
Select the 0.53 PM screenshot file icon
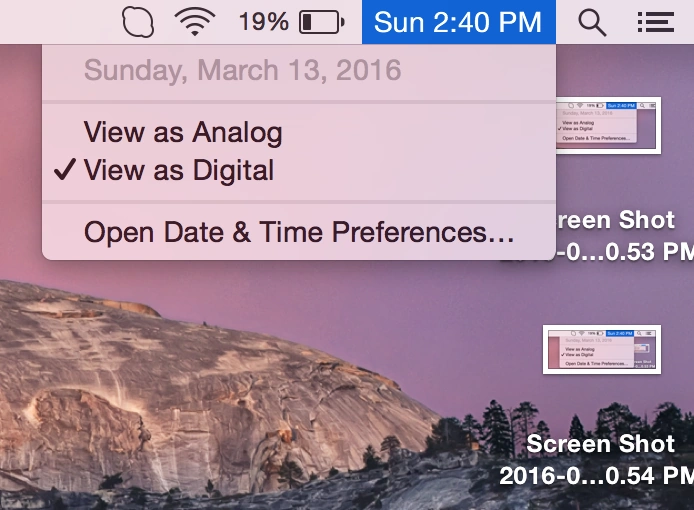608,125
